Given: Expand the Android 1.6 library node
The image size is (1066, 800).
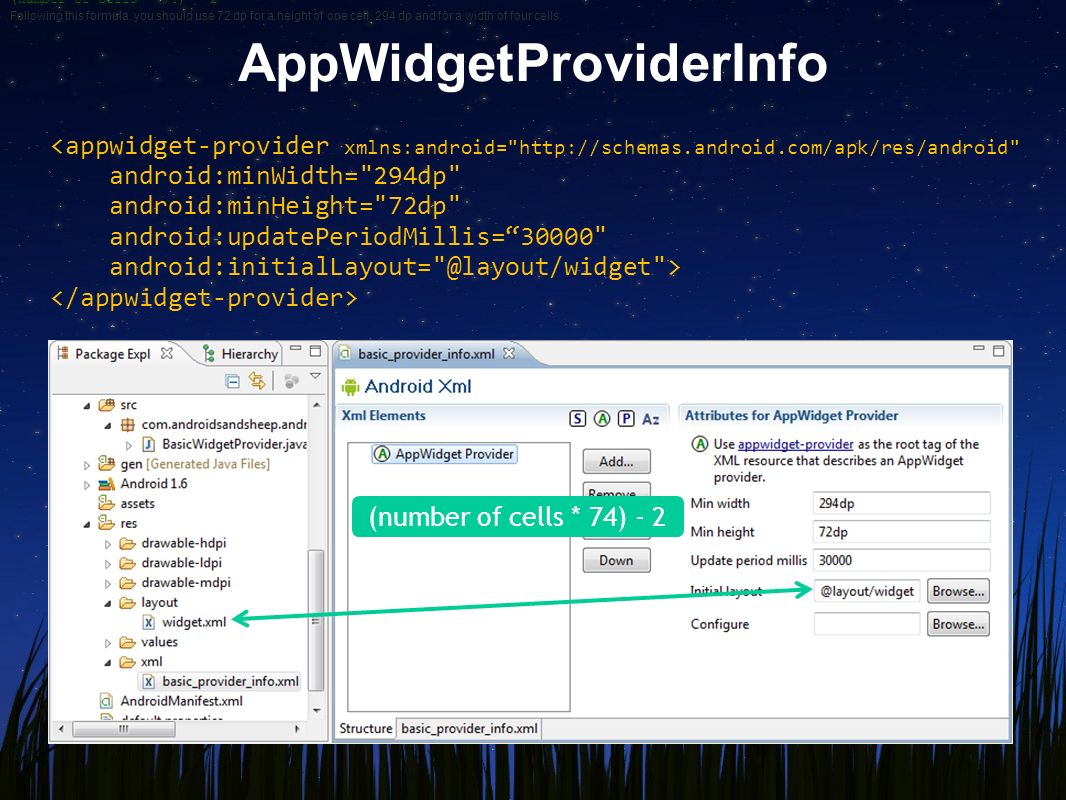Looking at the screenshot, I should (x=86, y=485).
